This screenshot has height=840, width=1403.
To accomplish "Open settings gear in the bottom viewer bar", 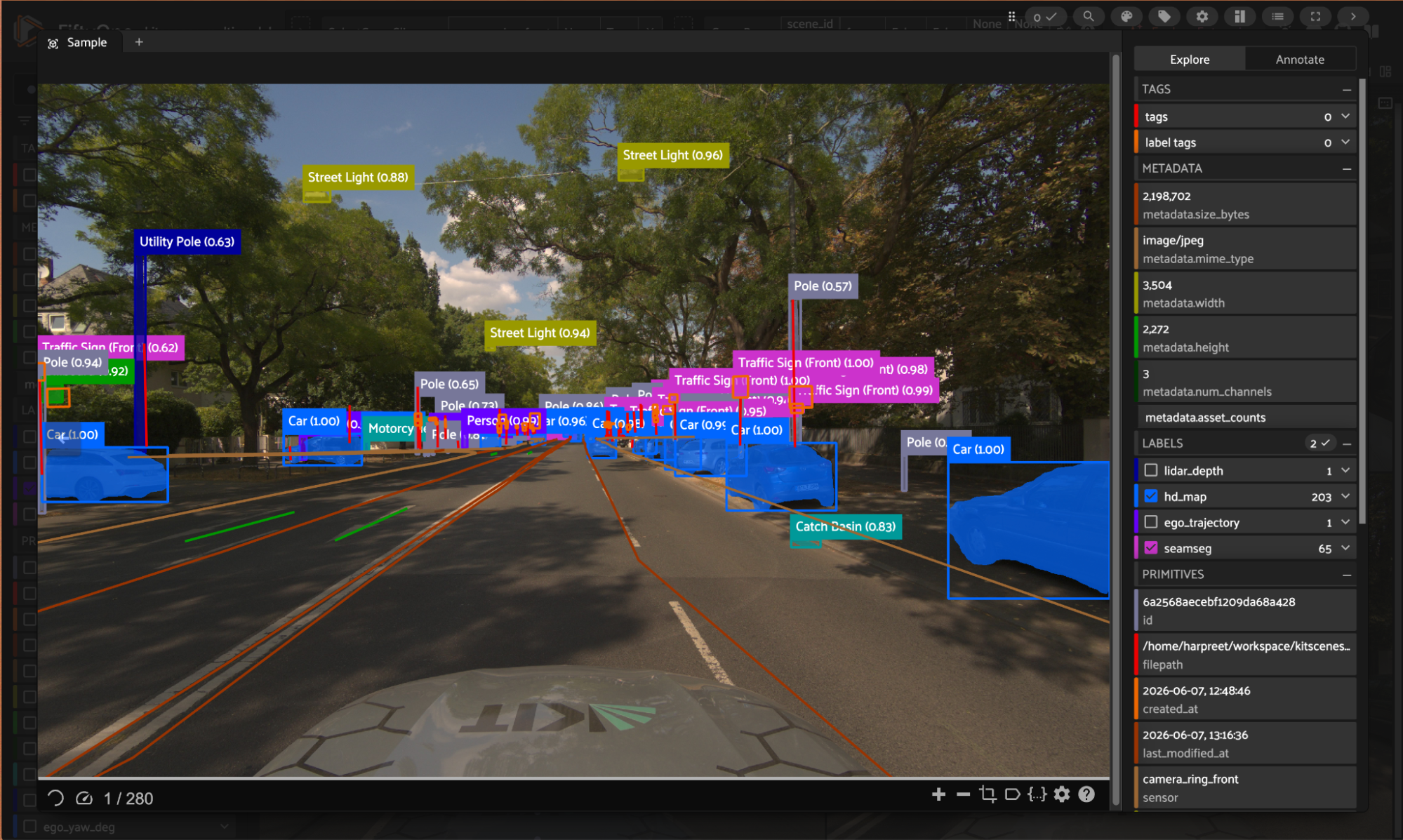I will (1062, 794).
